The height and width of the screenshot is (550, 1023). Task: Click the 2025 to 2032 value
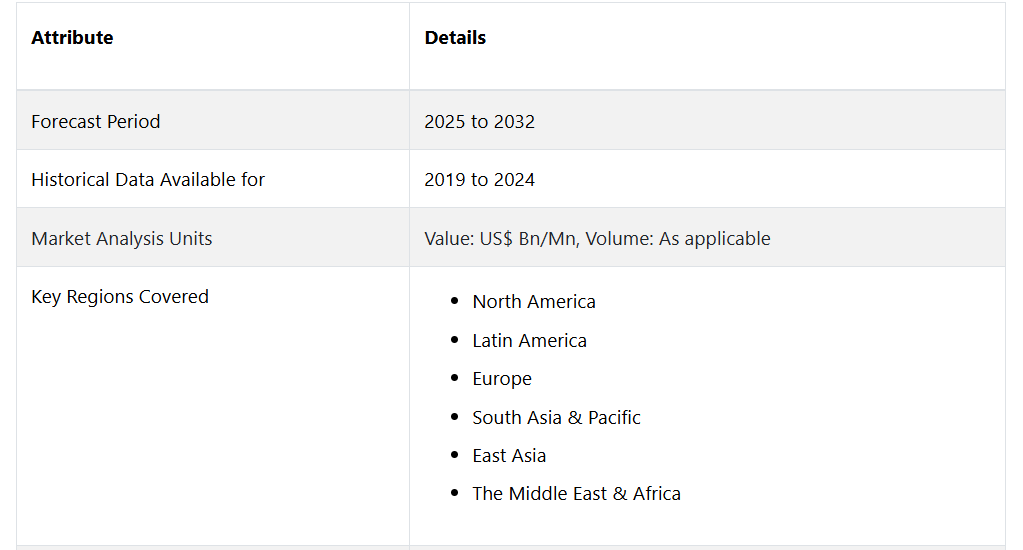click(479, 121)
